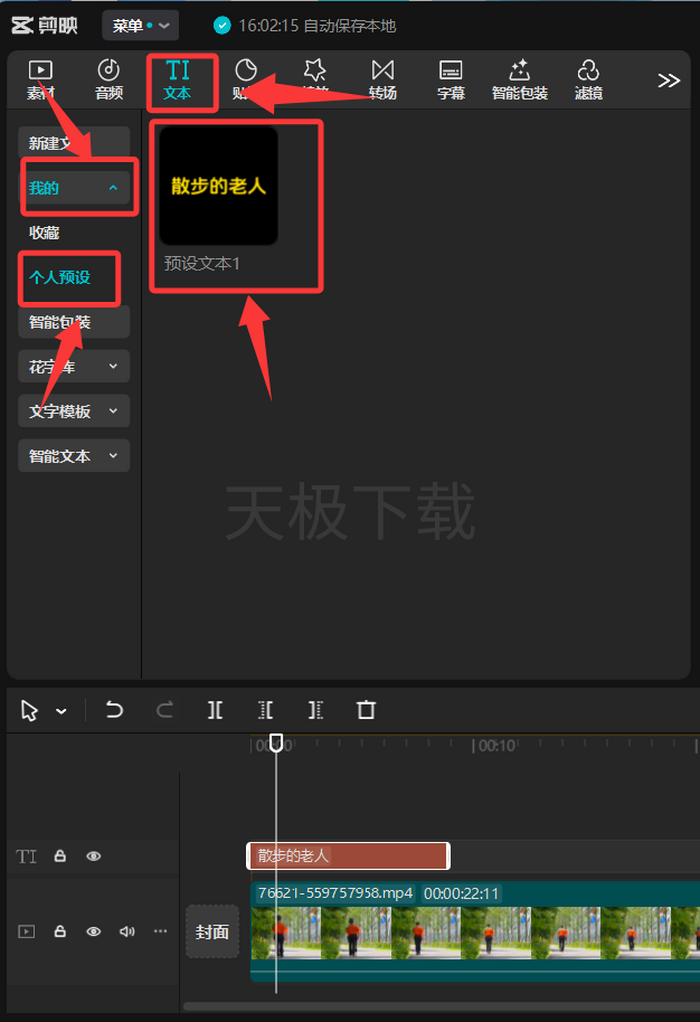The width and height of the screenshot is (700, 1022).
Task: Switch to the 文本 text tab
Action: tap(177, 80)
